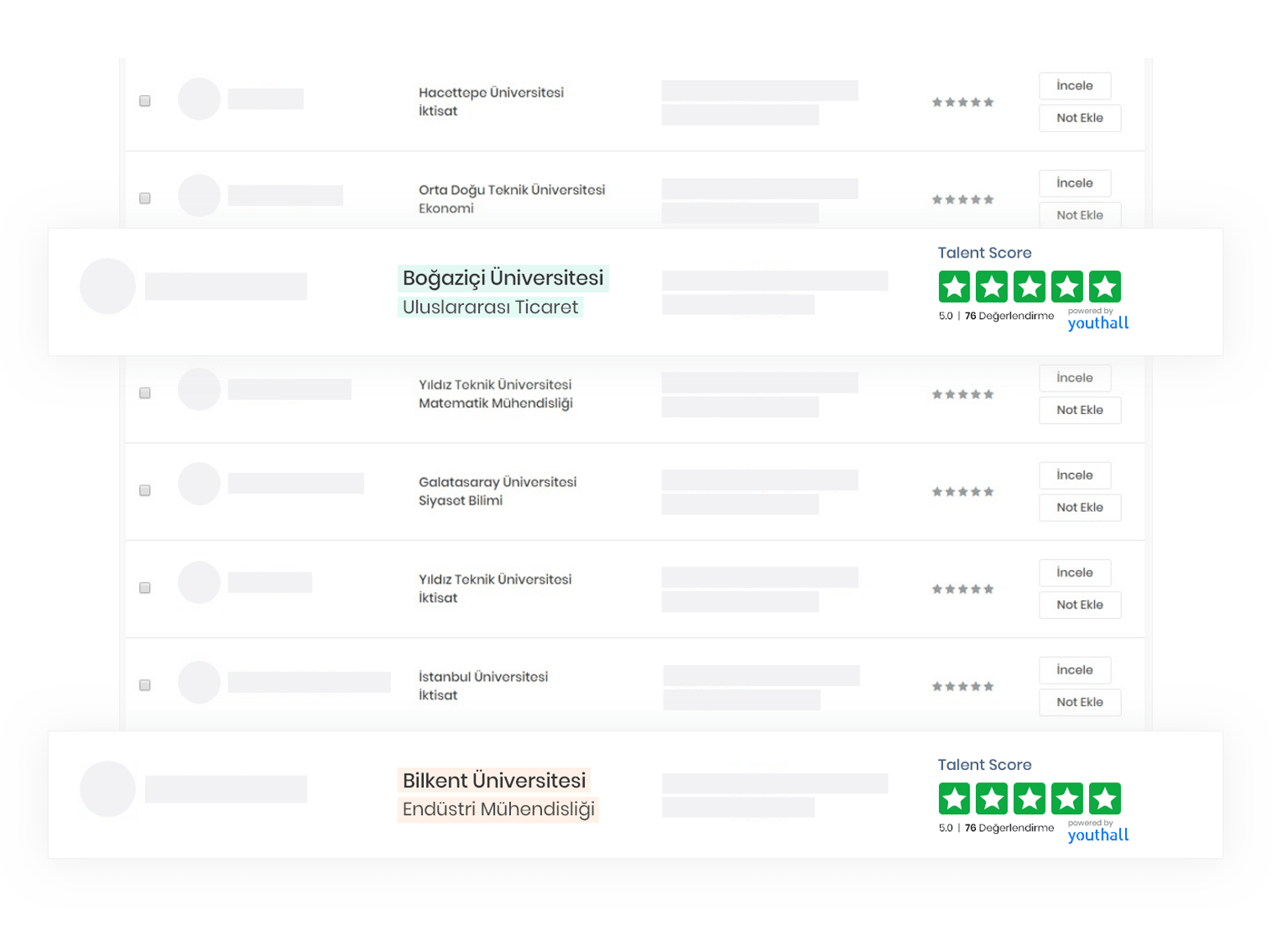1272x952 pixels.
Task: Select the Yıldız Teknik Matematik Mühendisliği checkbox
Action: 145,393
